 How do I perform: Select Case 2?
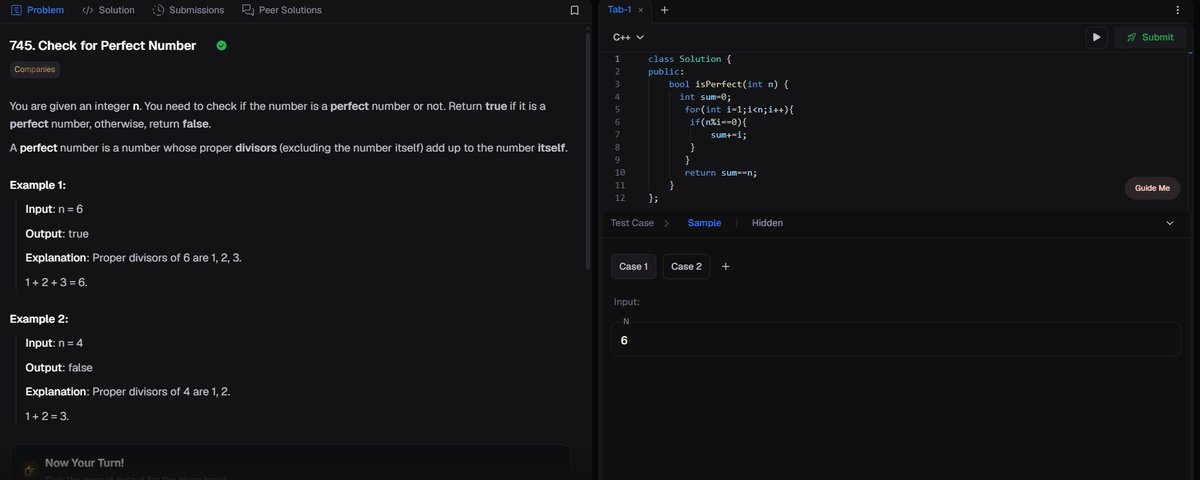pos(686,267)
